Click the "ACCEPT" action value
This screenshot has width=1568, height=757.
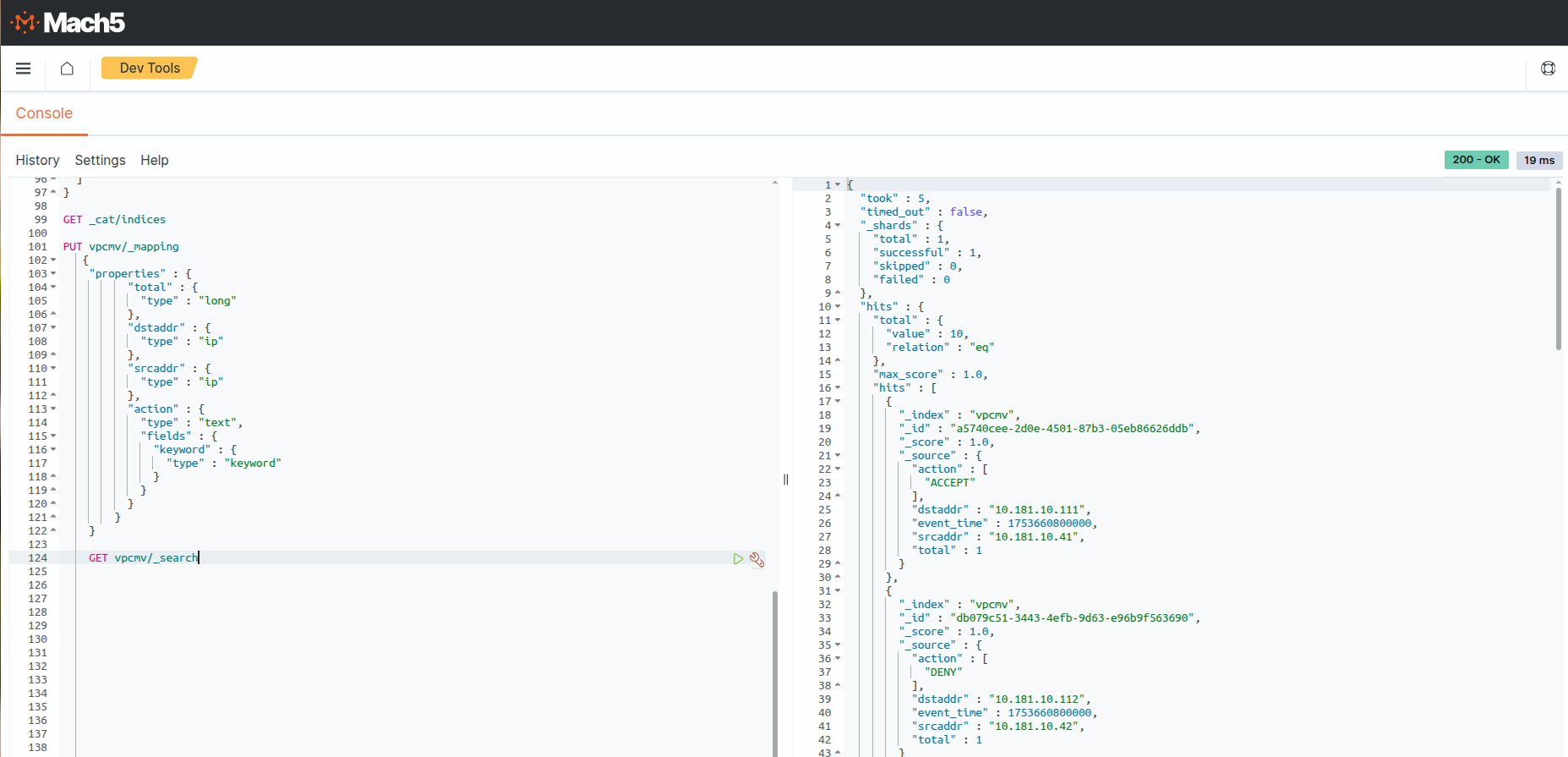click(x=949, y=483)
